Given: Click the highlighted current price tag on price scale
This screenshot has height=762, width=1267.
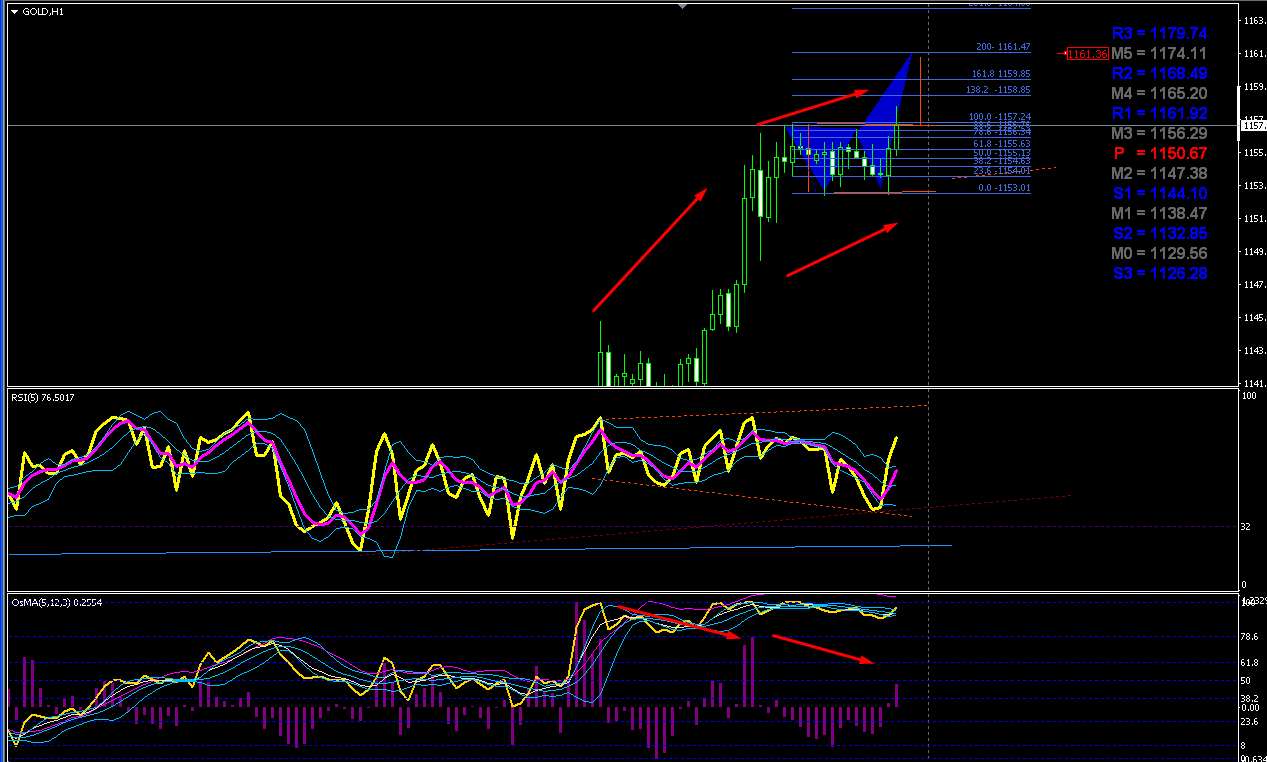Looking at the screenshot, I should click(x=1254, y=124).
